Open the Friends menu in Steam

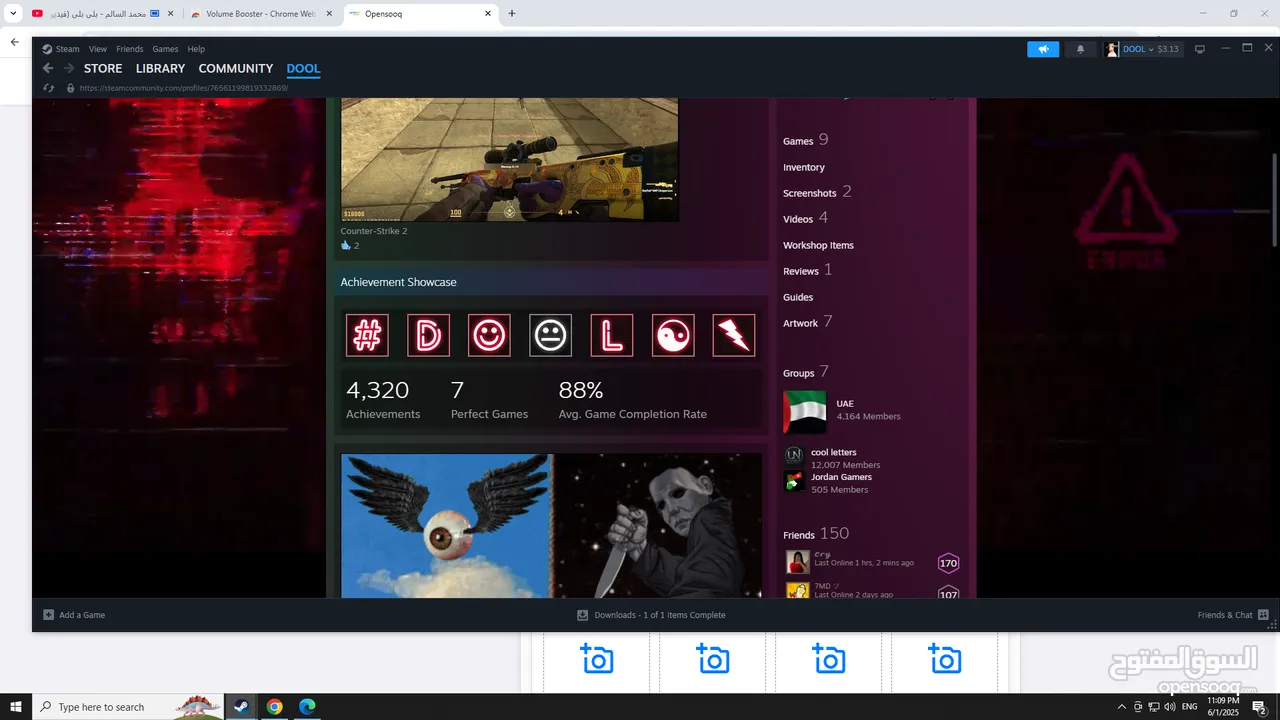[x=130, y=49]
